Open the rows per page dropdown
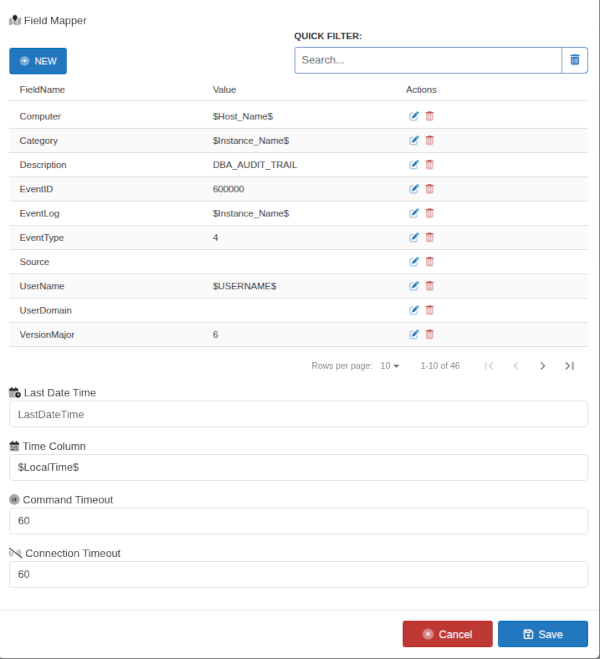 coord(389,366)
